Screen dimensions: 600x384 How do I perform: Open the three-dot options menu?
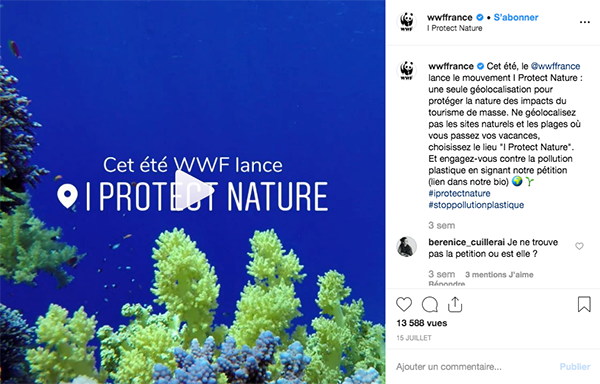point(584,22)
